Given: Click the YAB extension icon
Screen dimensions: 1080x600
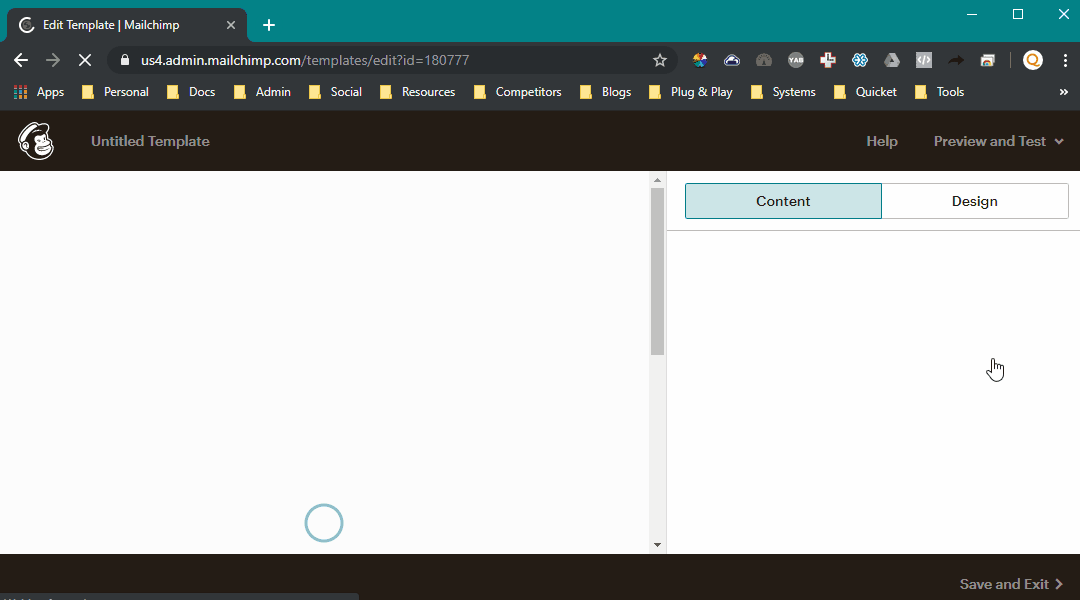Looking at the screenshot, I should [x=796, y=61].
